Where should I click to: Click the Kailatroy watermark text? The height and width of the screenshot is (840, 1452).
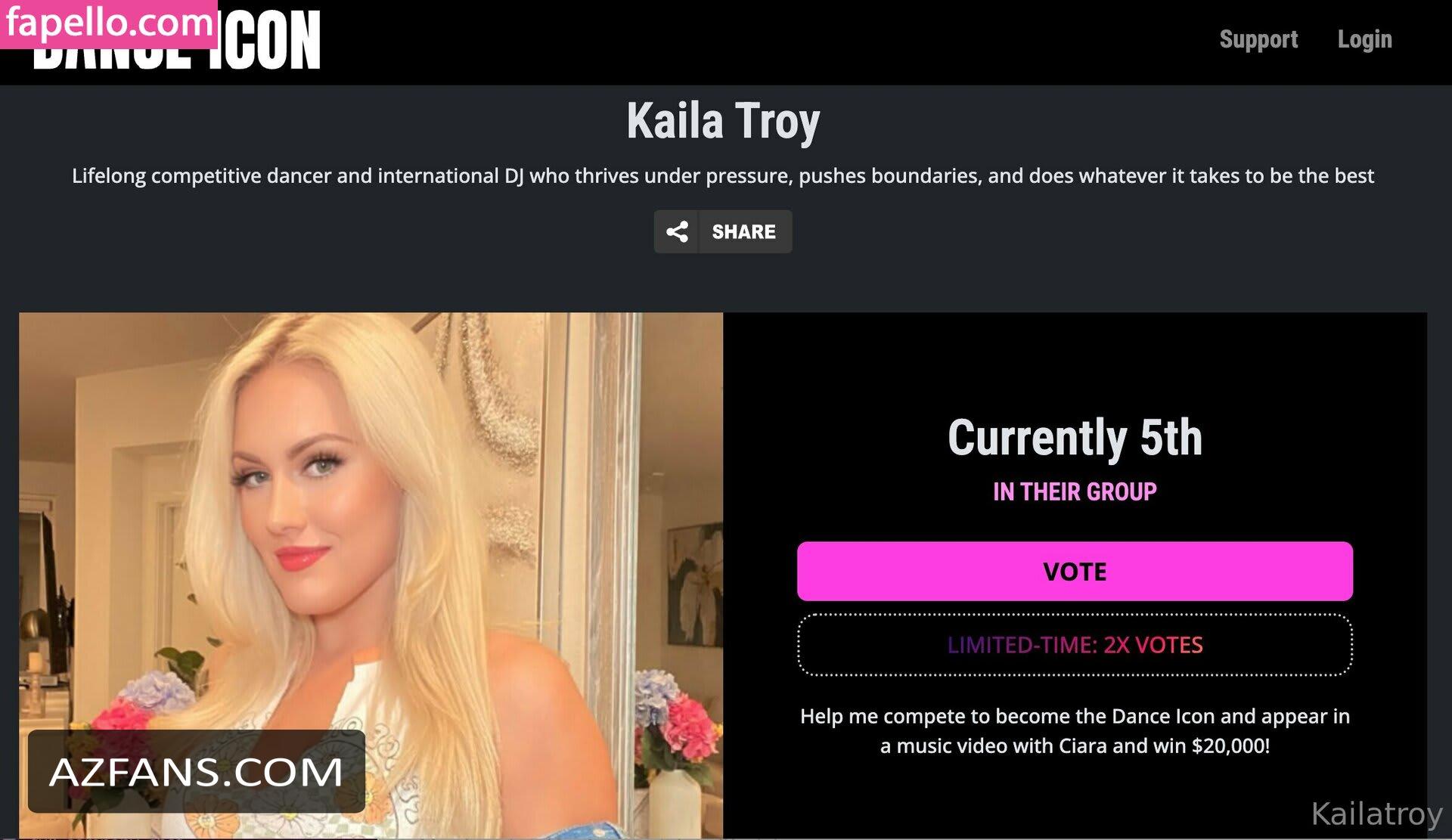coord(1376,814)
